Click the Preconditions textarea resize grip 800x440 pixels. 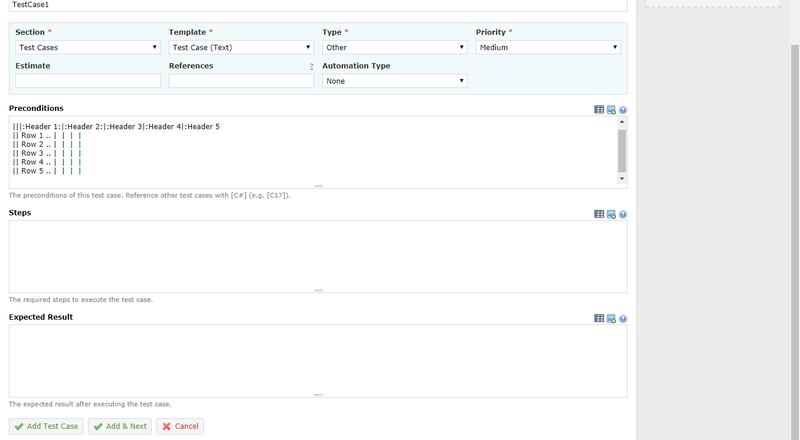click(x=318, y=186)
